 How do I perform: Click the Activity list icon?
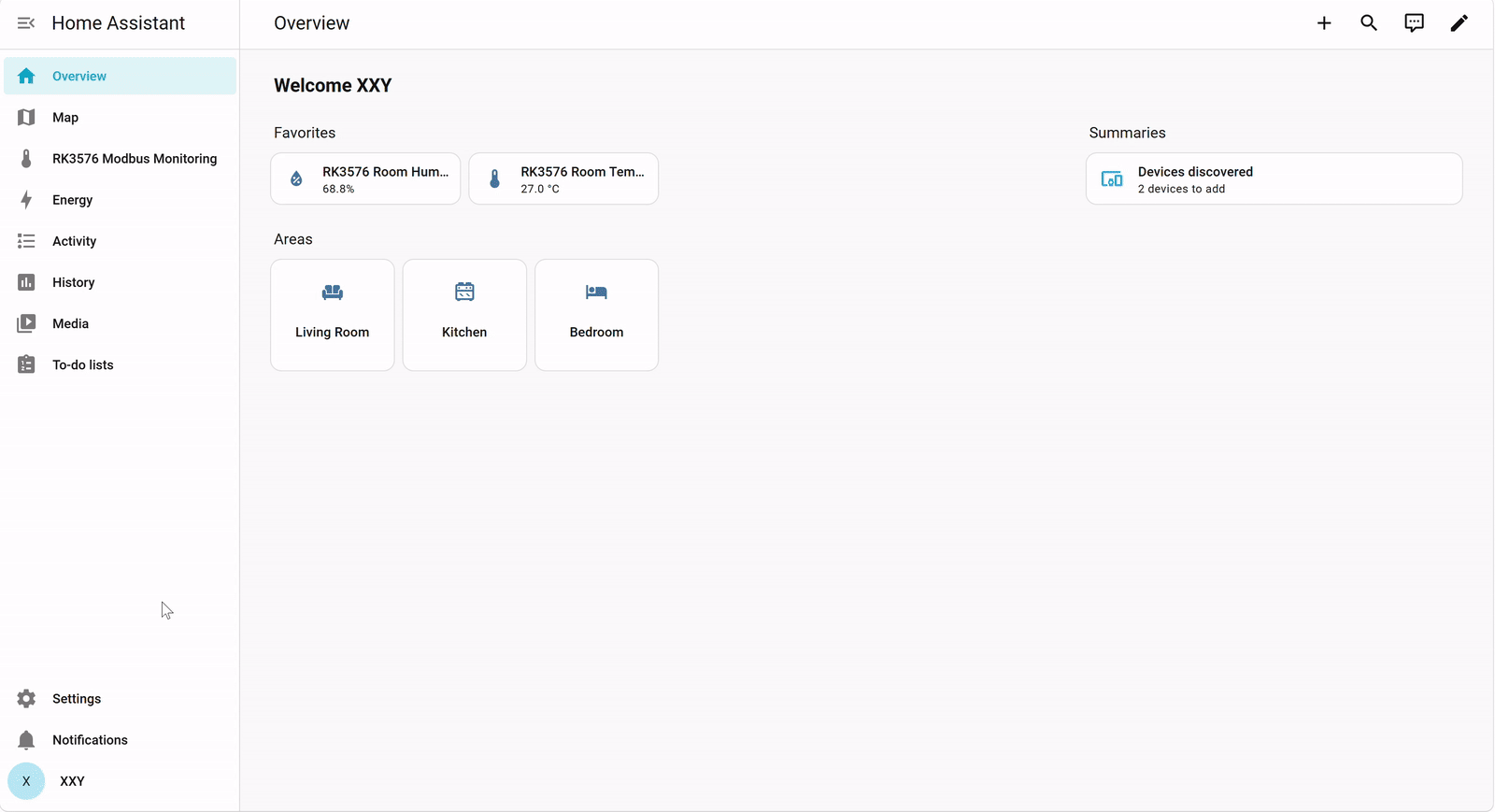click(x=26, y=241)
